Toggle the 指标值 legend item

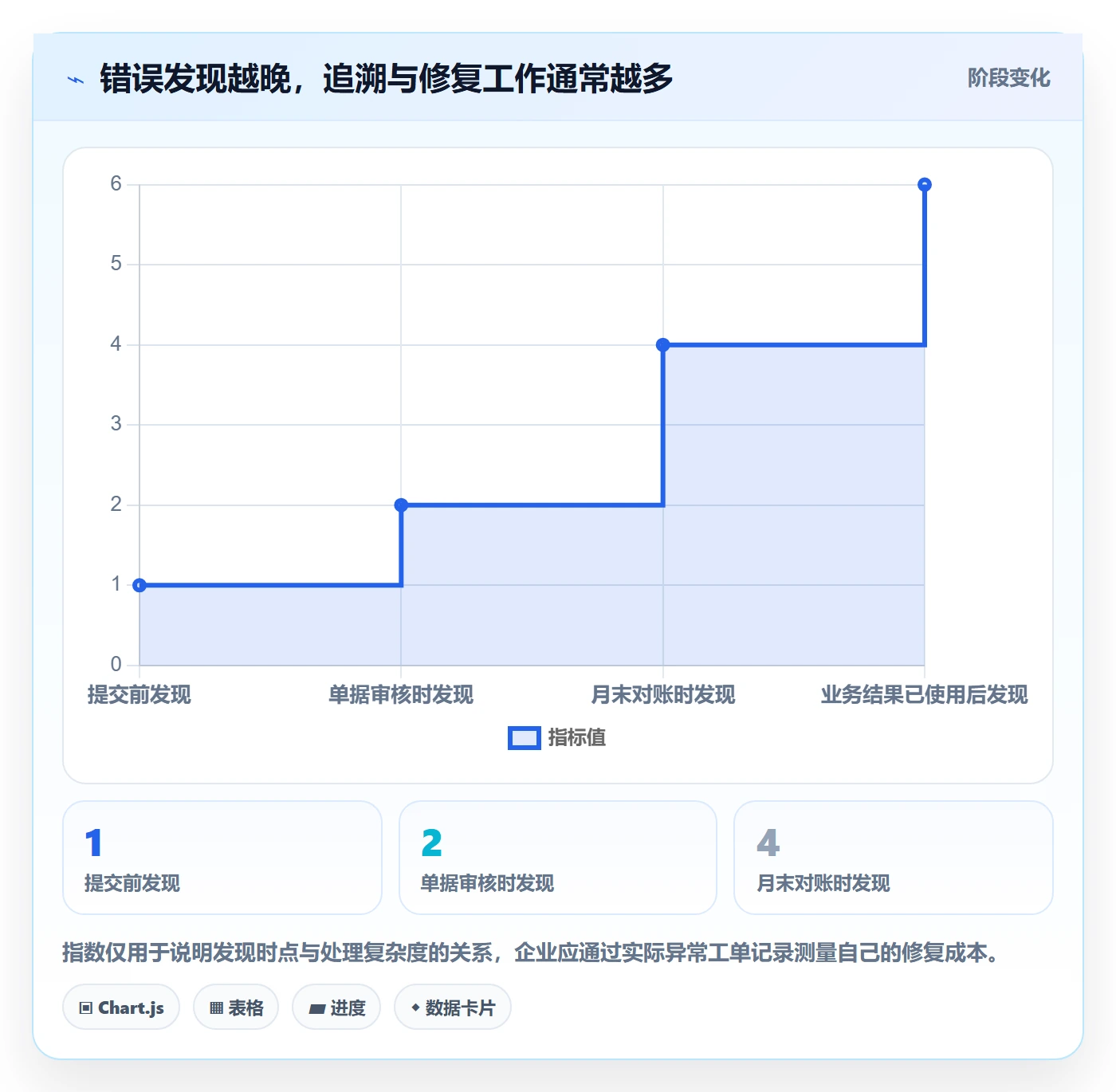(x=557, y=738)
